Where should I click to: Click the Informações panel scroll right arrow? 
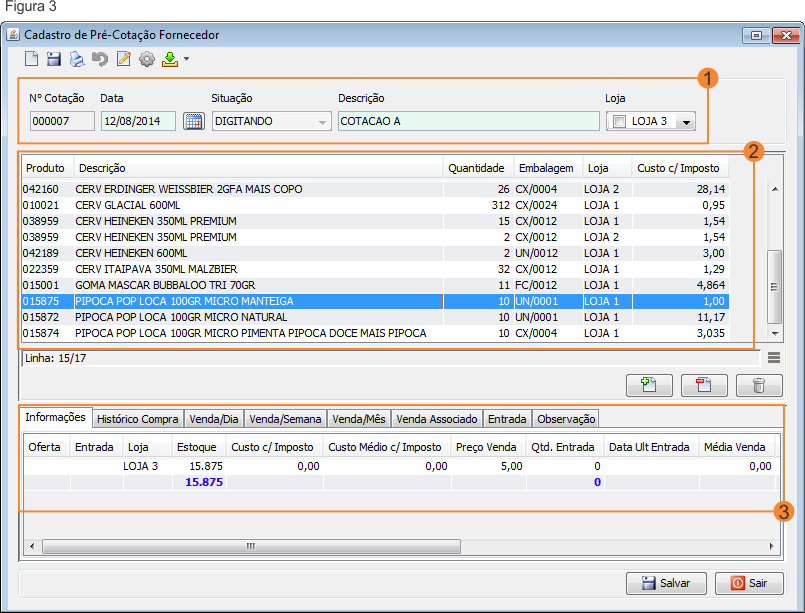tap(772, 546)
